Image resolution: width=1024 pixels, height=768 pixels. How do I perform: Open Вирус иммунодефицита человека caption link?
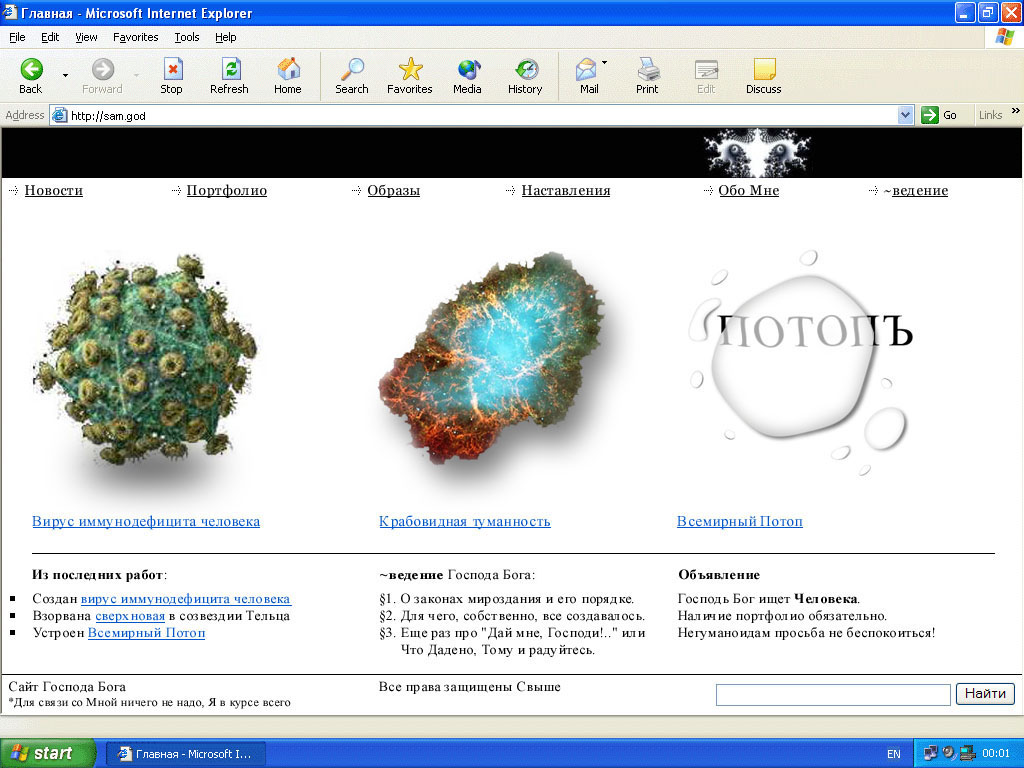(x=146, y=522)
